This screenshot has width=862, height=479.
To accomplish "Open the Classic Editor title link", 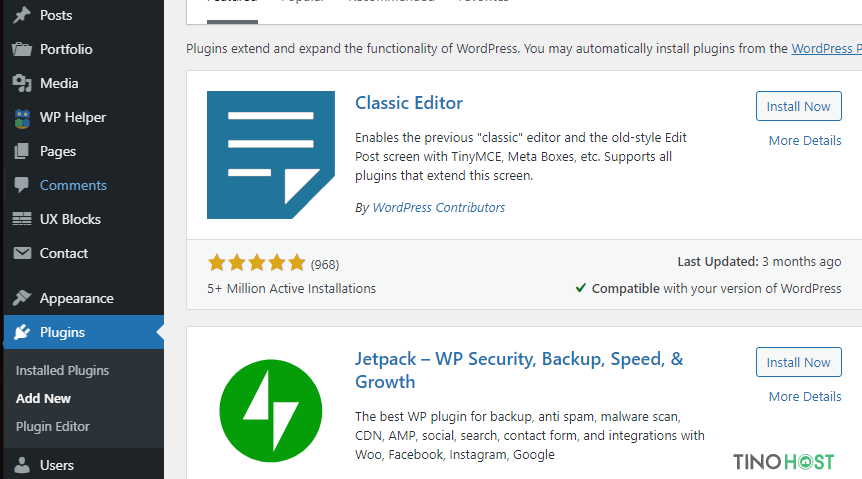I will [x=408, y=103].
